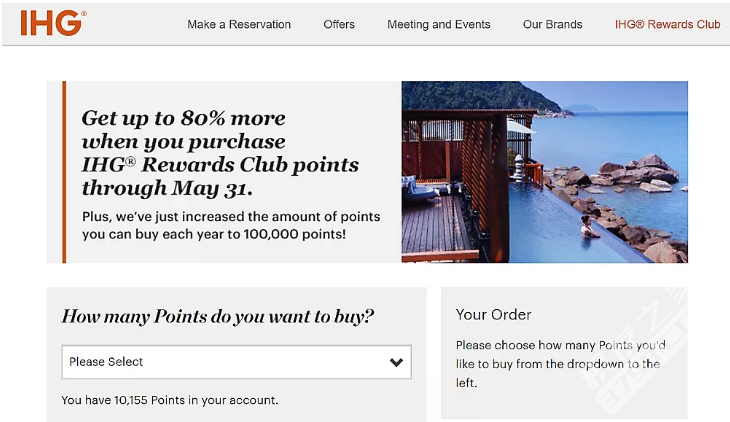Click the swimmer in the infinity pool photo
The width and height of the screenshot is (730, 422).
tap(588, 227)
